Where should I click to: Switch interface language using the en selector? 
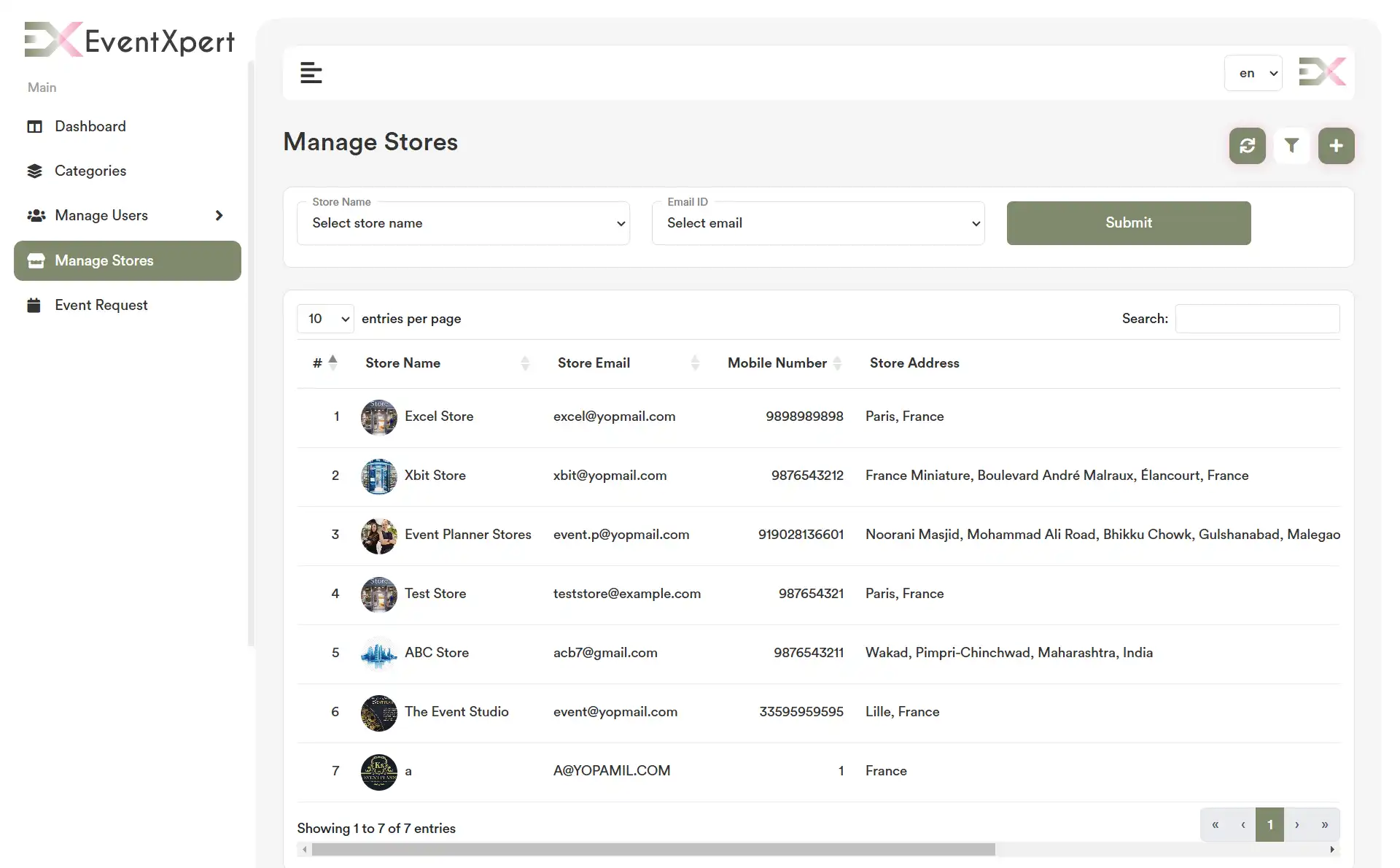(x=1253, y=73)
